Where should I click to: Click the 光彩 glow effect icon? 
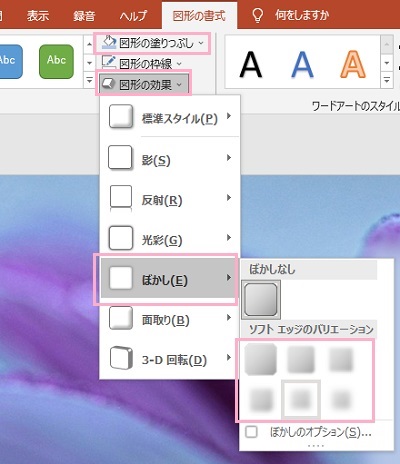(121, 238)
